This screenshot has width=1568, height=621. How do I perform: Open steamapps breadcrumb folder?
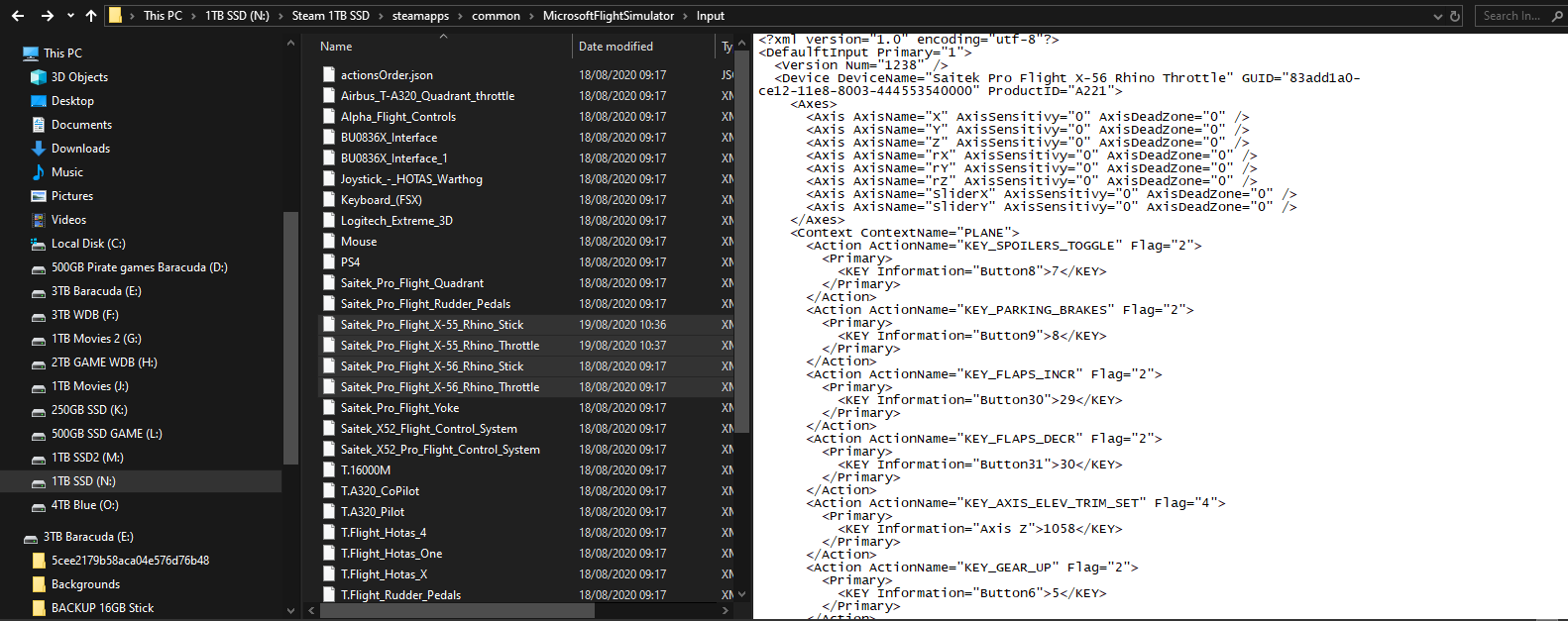pyautogui.click(x=420, y=16)
